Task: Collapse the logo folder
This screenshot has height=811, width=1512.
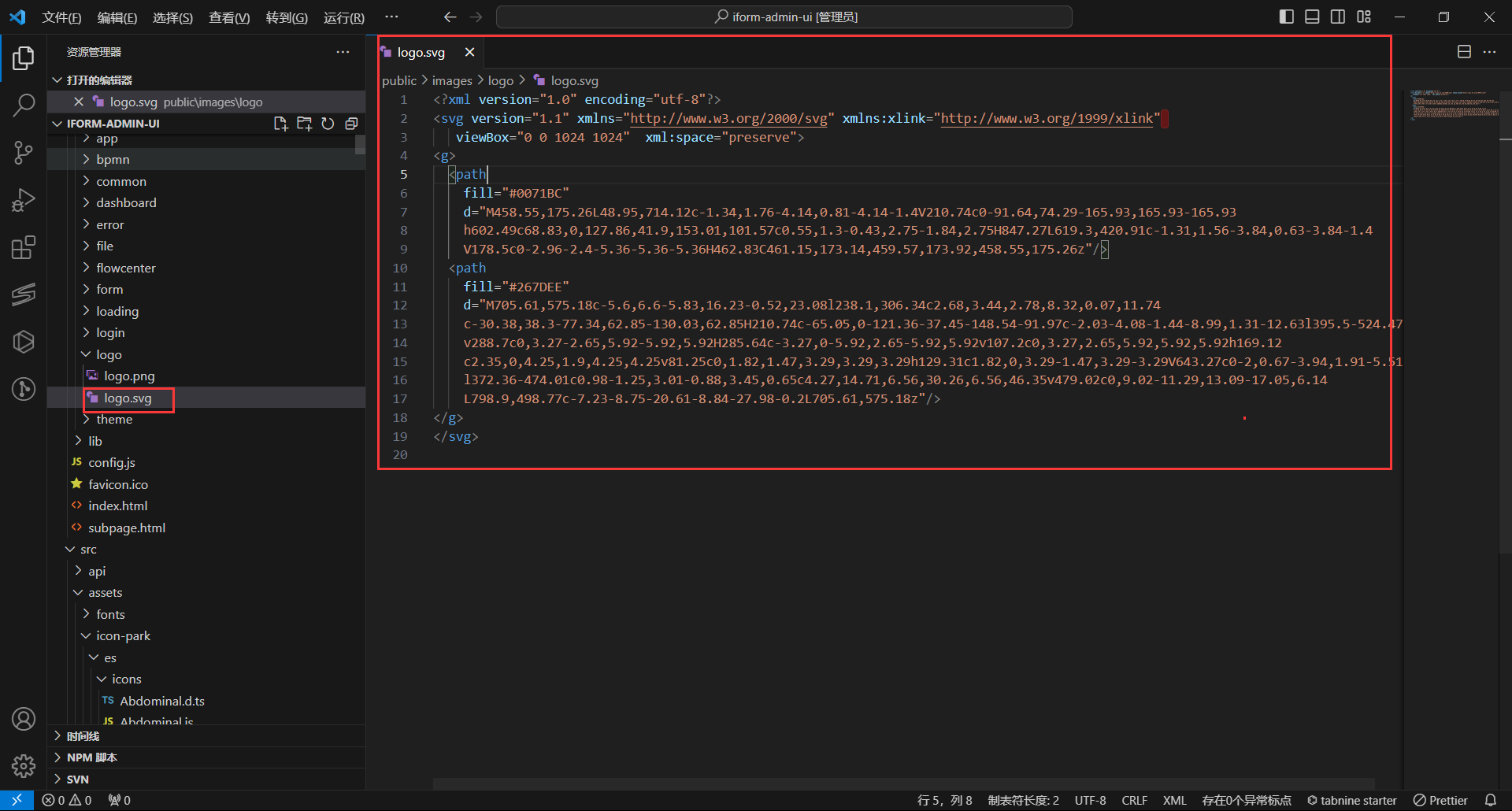Action: tap(109, 355)
